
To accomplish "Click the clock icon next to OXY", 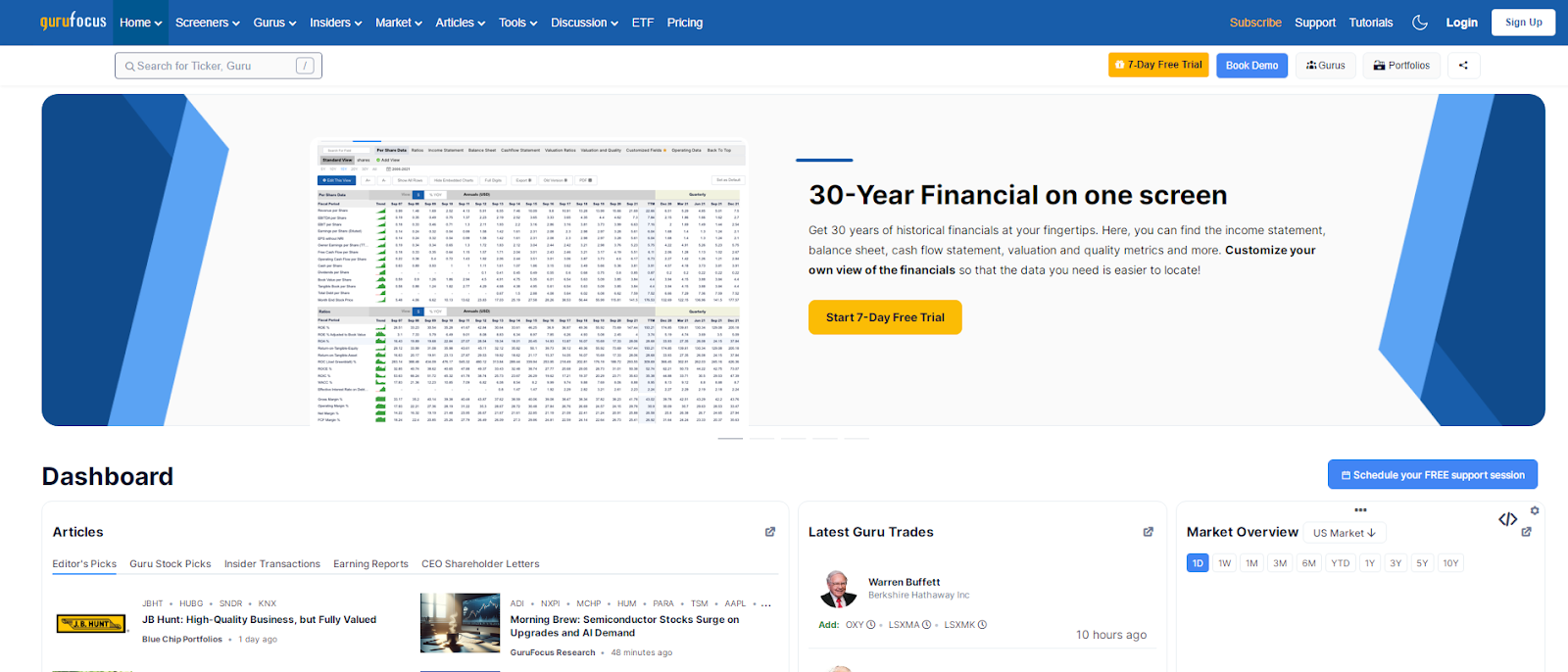I will point(870,625).
